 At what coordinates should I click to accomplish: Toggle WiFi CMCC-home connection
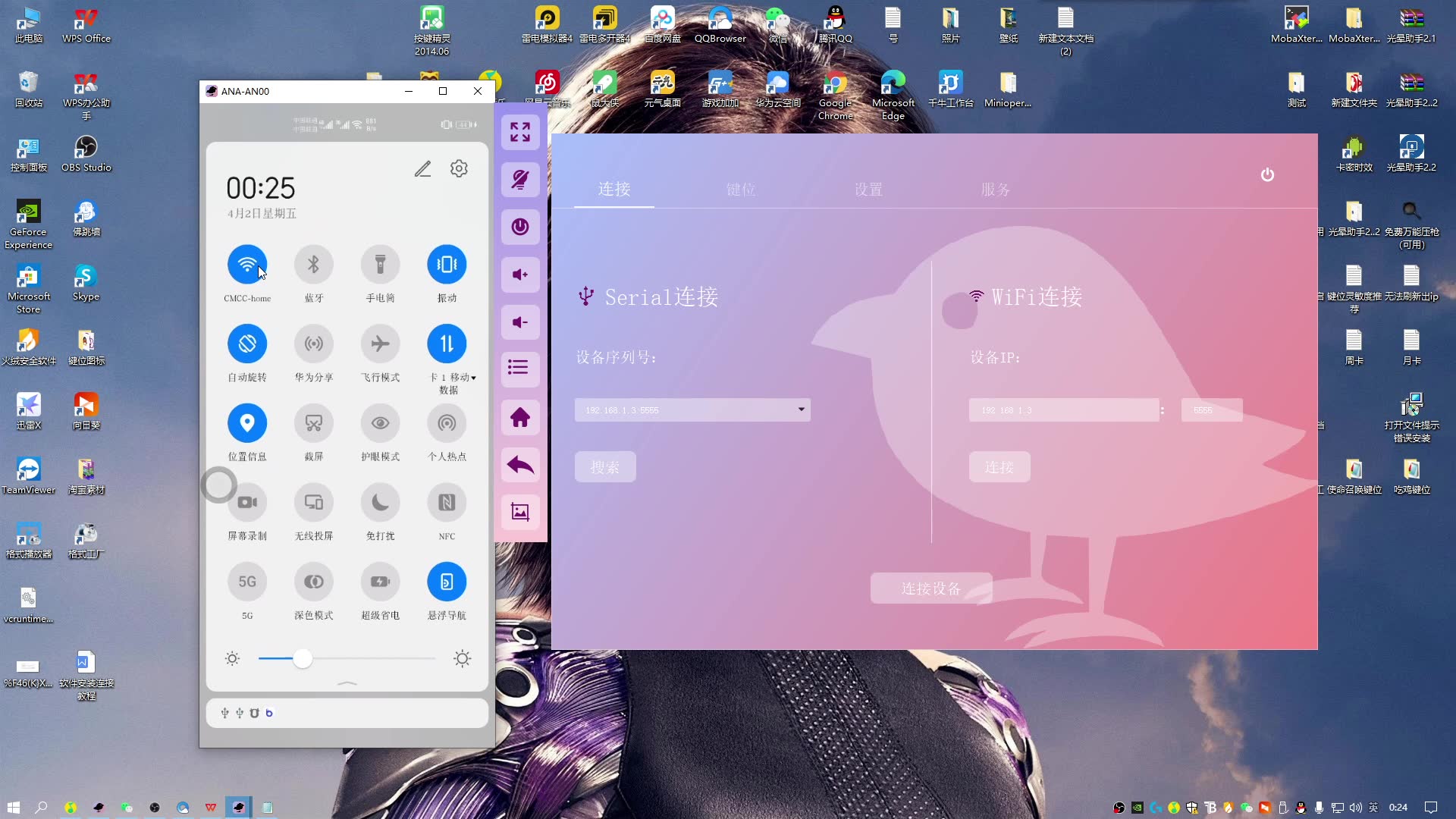pyautogui.click(x=247, y=264)
